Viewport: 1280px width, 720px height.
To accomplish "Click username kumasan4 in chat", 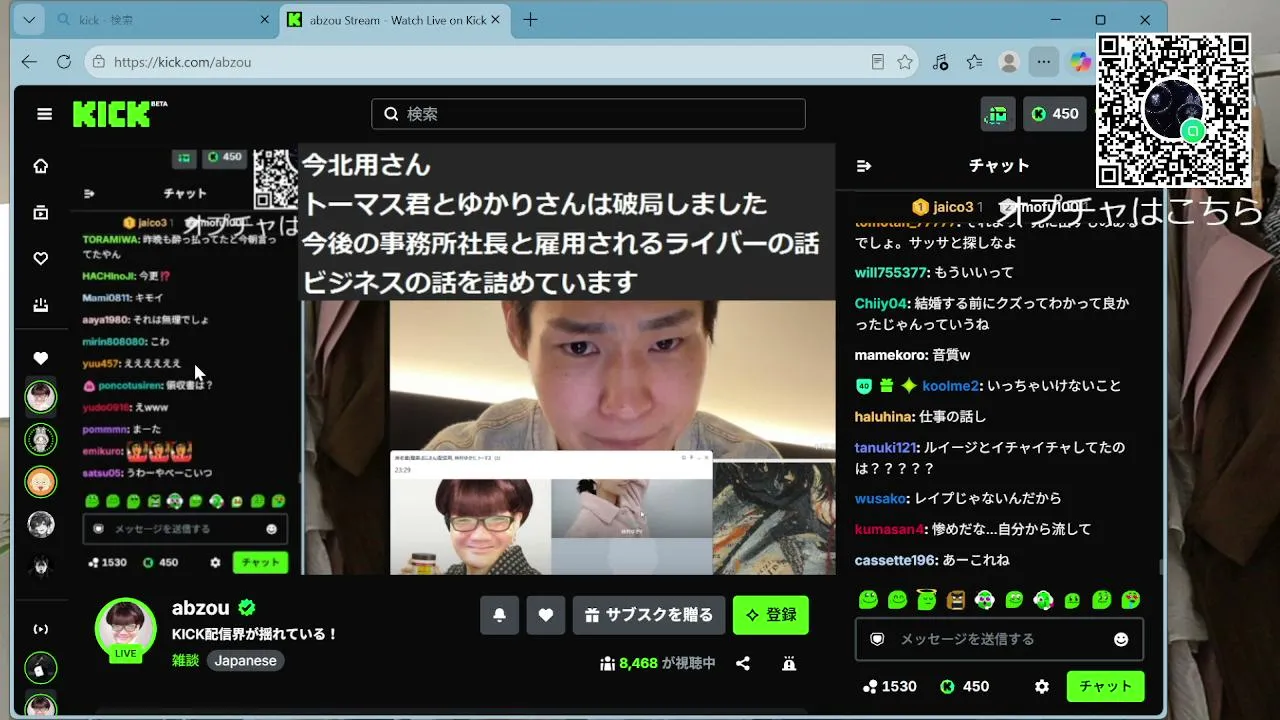I will click(x=889, y=529).
